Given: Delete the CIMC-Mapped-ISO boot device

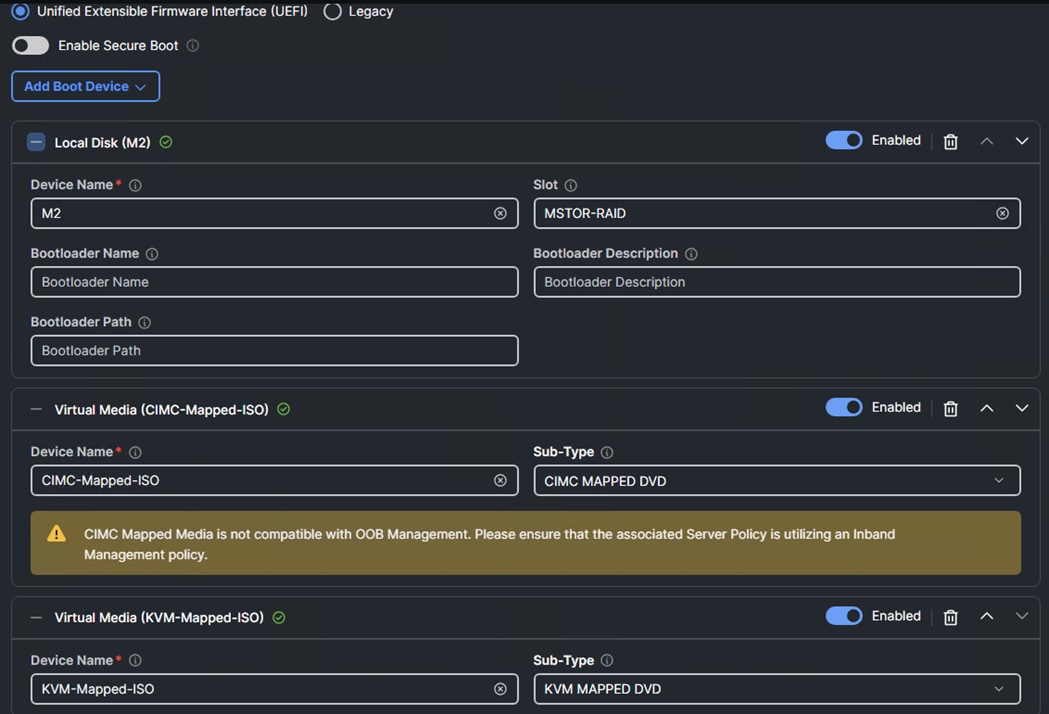Looking at the screenshot, I should 951,408.
